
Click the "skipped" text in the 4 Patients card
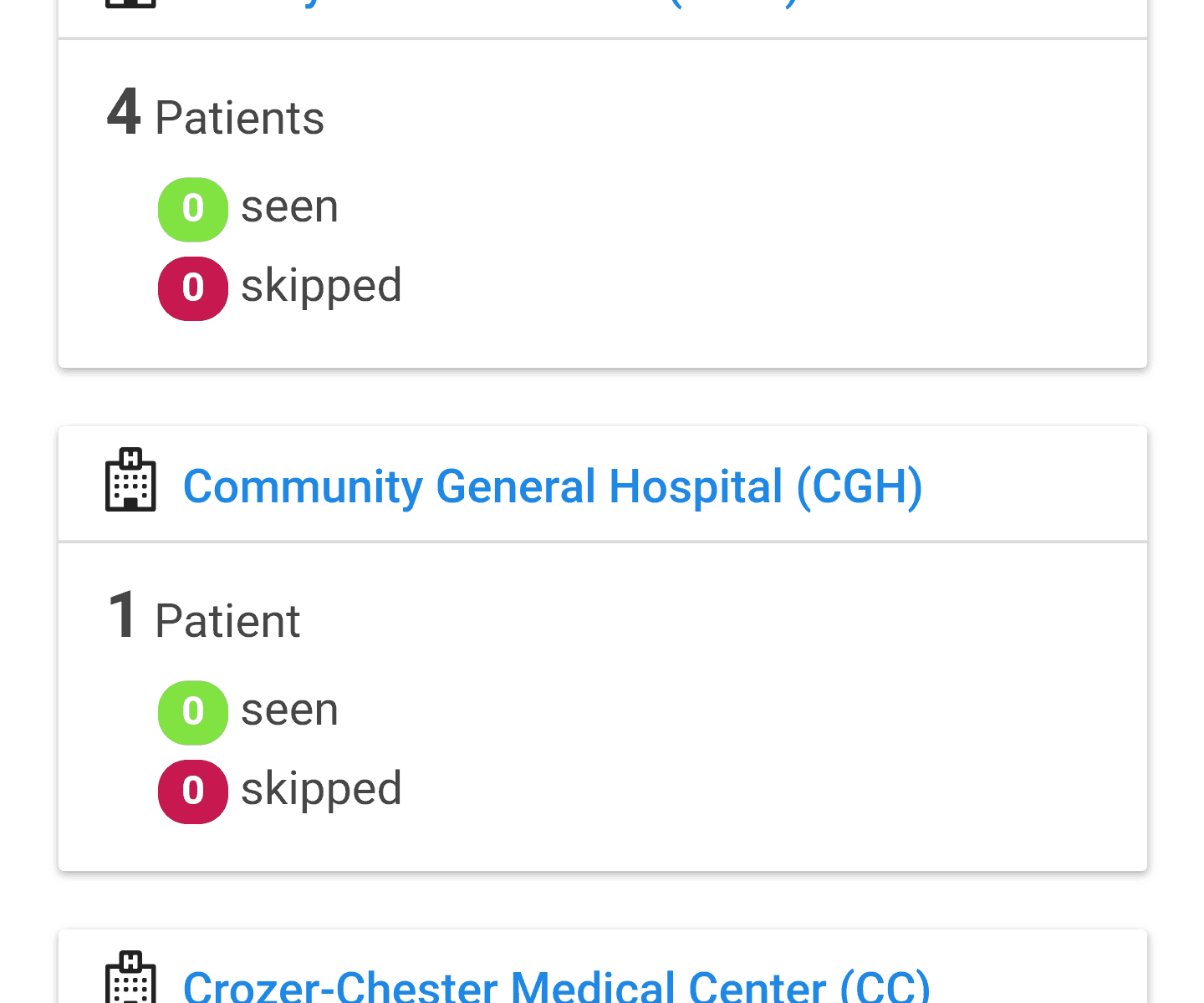pos(321,286)
